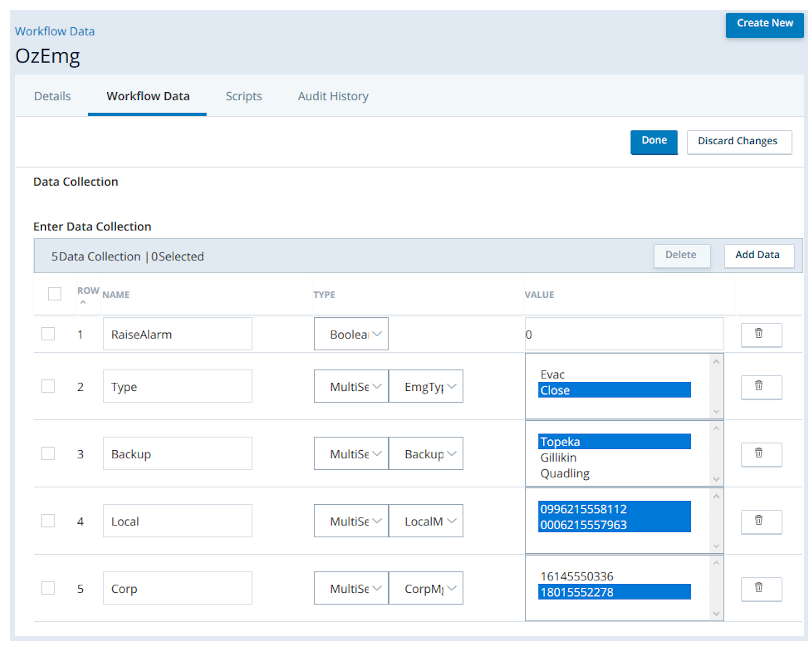The height and width of the screenshot is (647, 812).
Task: Click the disabled Delete button
Action: tap(681, 255)
